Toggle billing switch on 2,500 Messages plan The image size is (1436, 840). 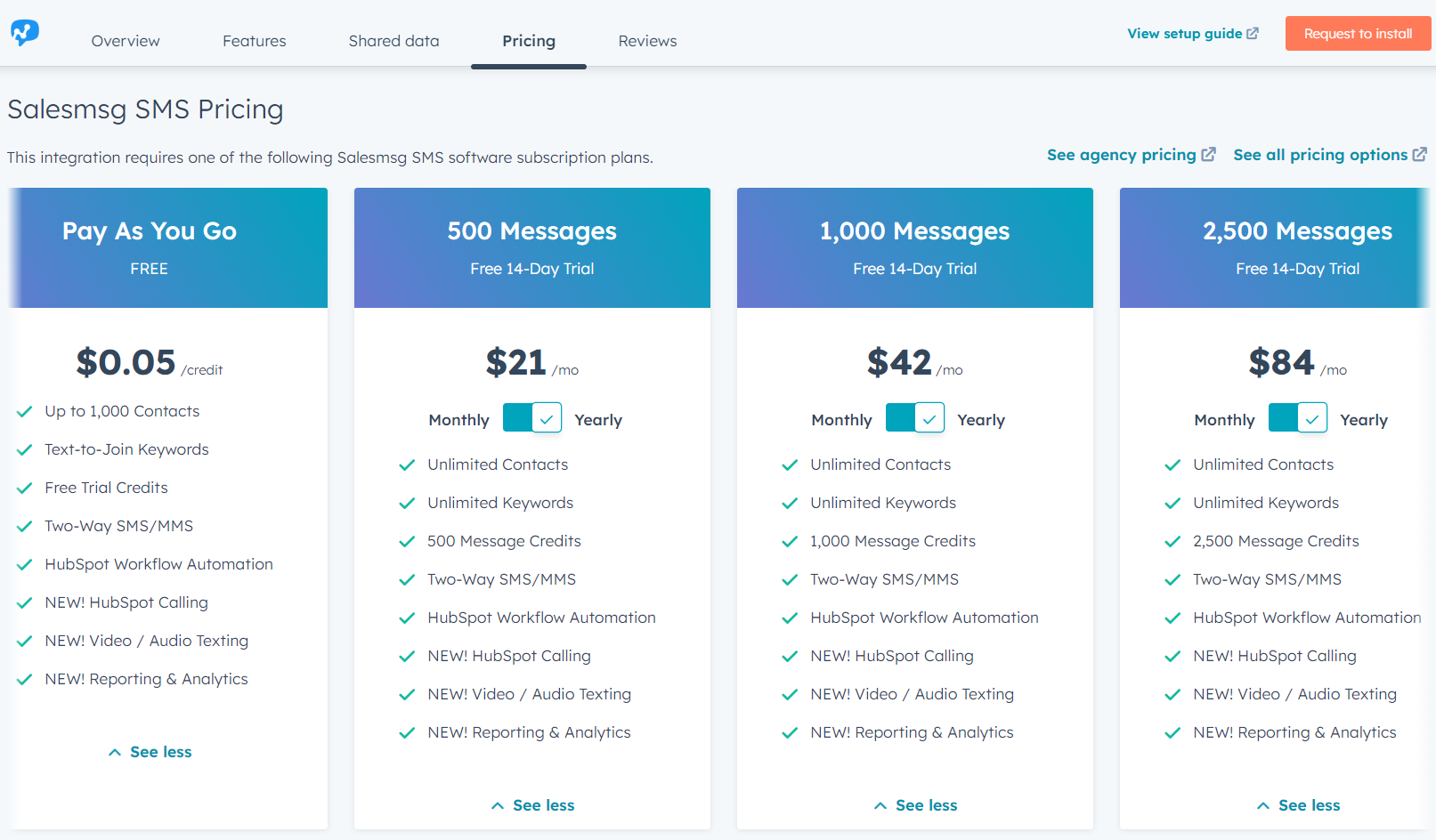[x=1298, y=417]
